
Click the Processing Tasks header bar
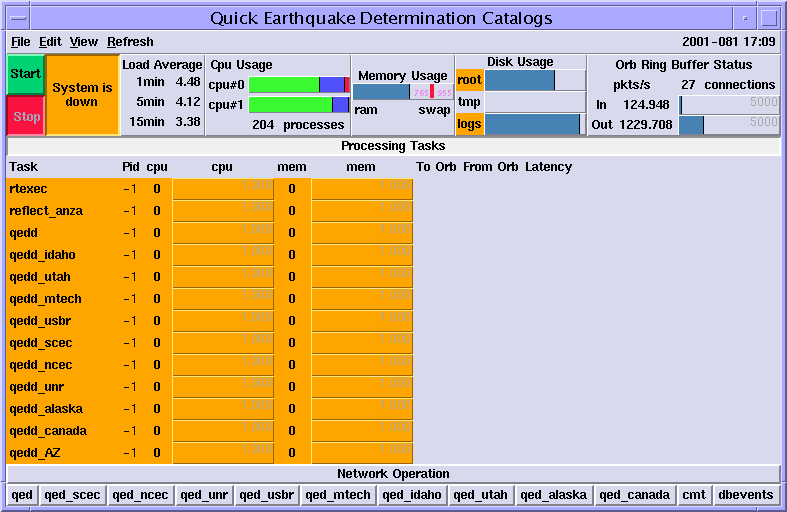pos(394,146)
